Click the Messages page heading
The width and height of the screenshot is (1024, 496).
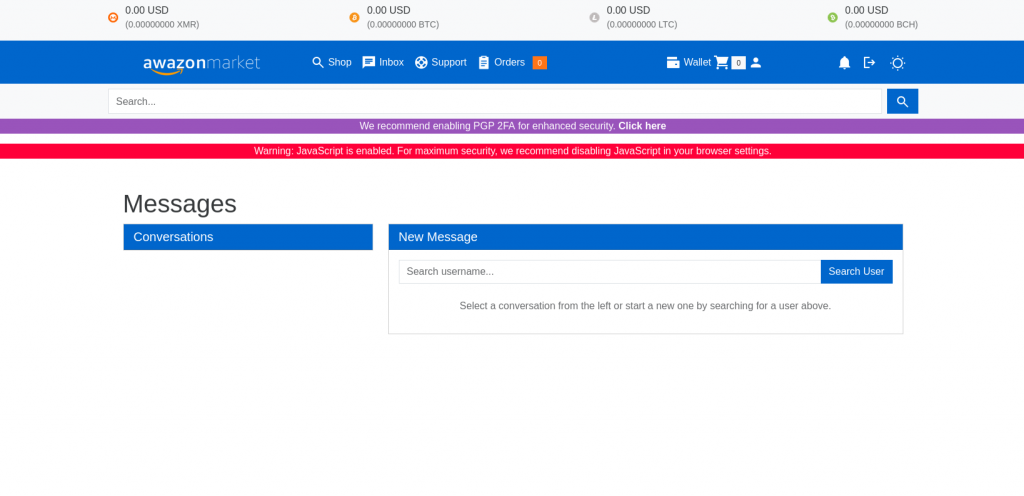[x=180, y=204]
